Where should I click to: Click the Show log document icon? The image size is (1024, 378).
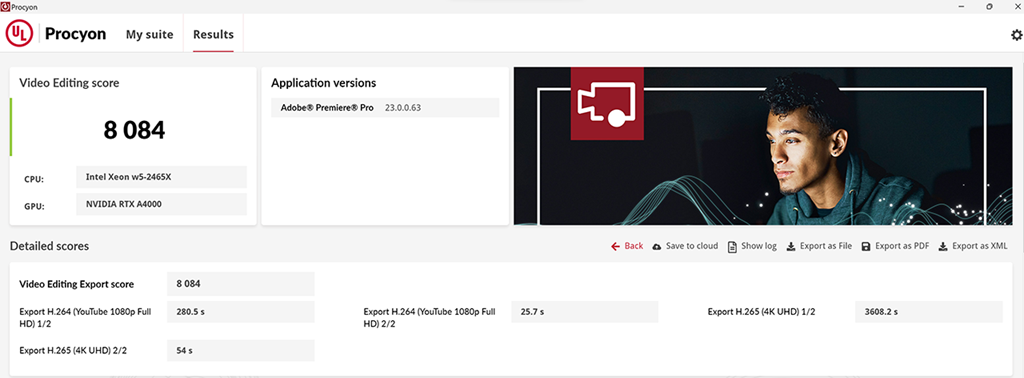click(732, 247)
